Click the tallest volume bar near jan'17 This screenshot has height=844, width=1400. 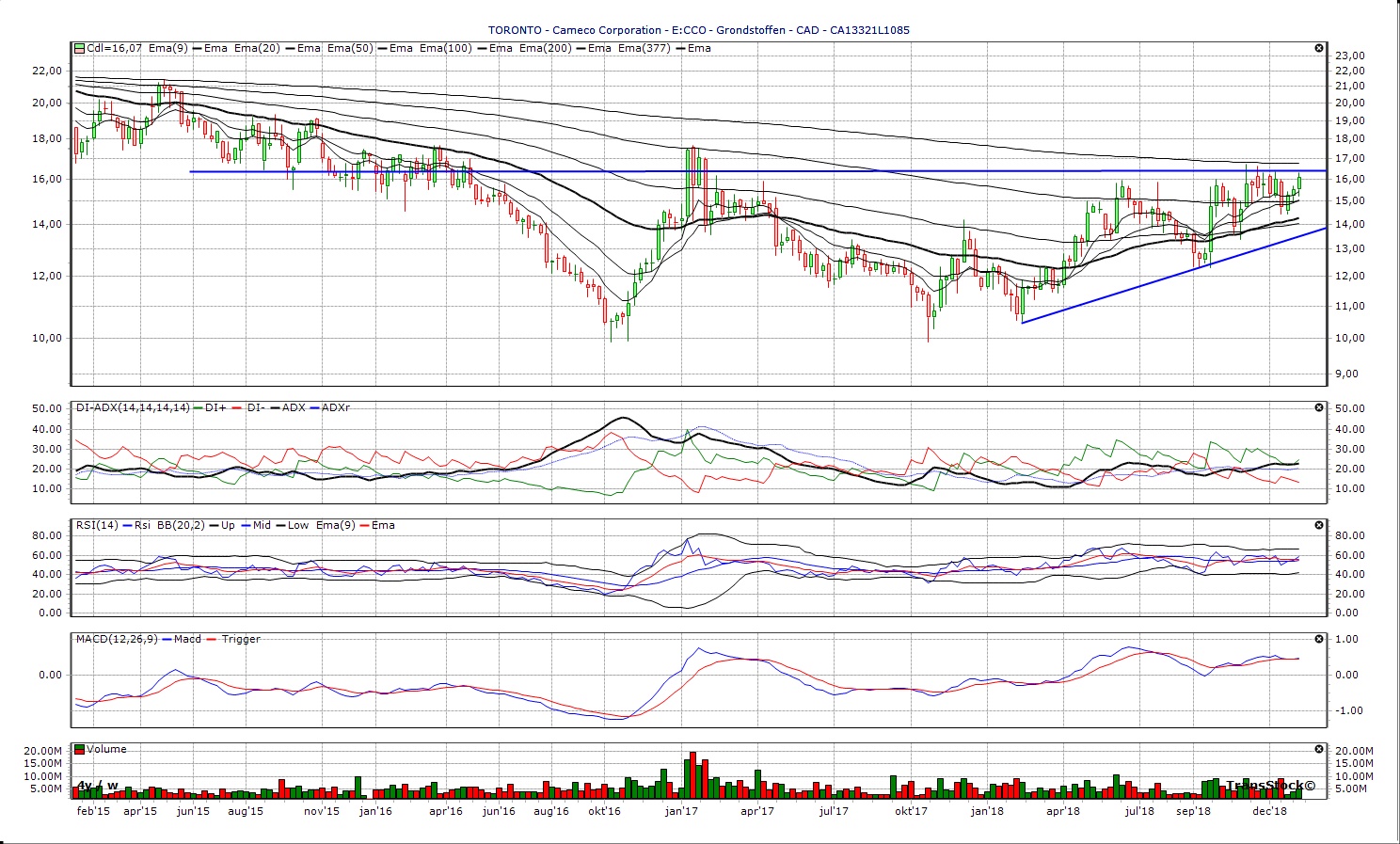coord(692,775)
